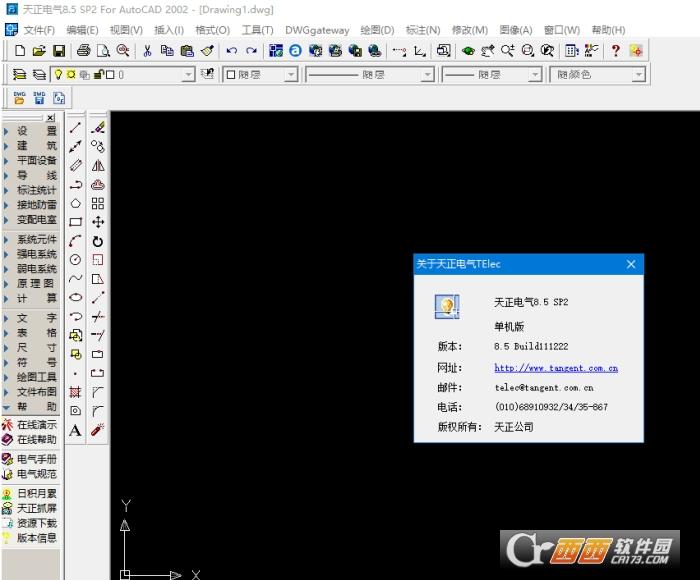Open the 标注(N) menu
This screenshot has width=700, height=580.
[423, 30]
